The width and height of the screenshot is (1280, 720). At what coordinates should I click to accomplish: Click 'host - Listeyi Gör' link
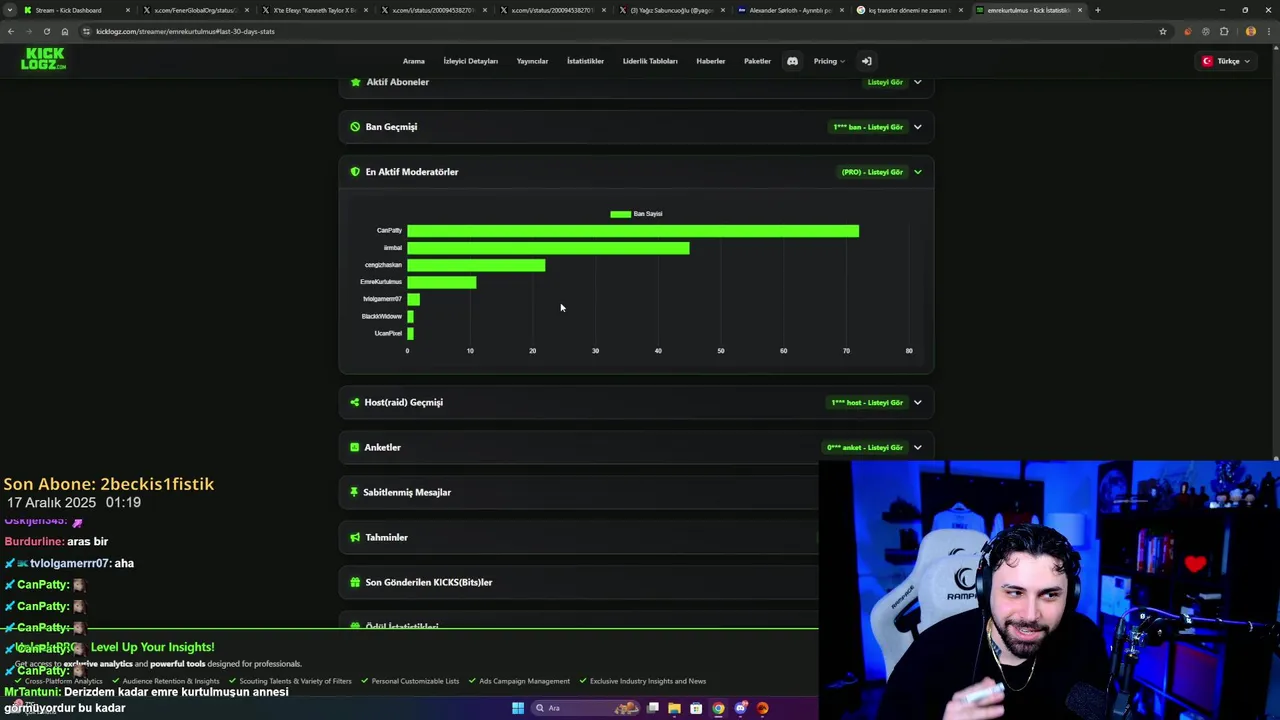867,402
